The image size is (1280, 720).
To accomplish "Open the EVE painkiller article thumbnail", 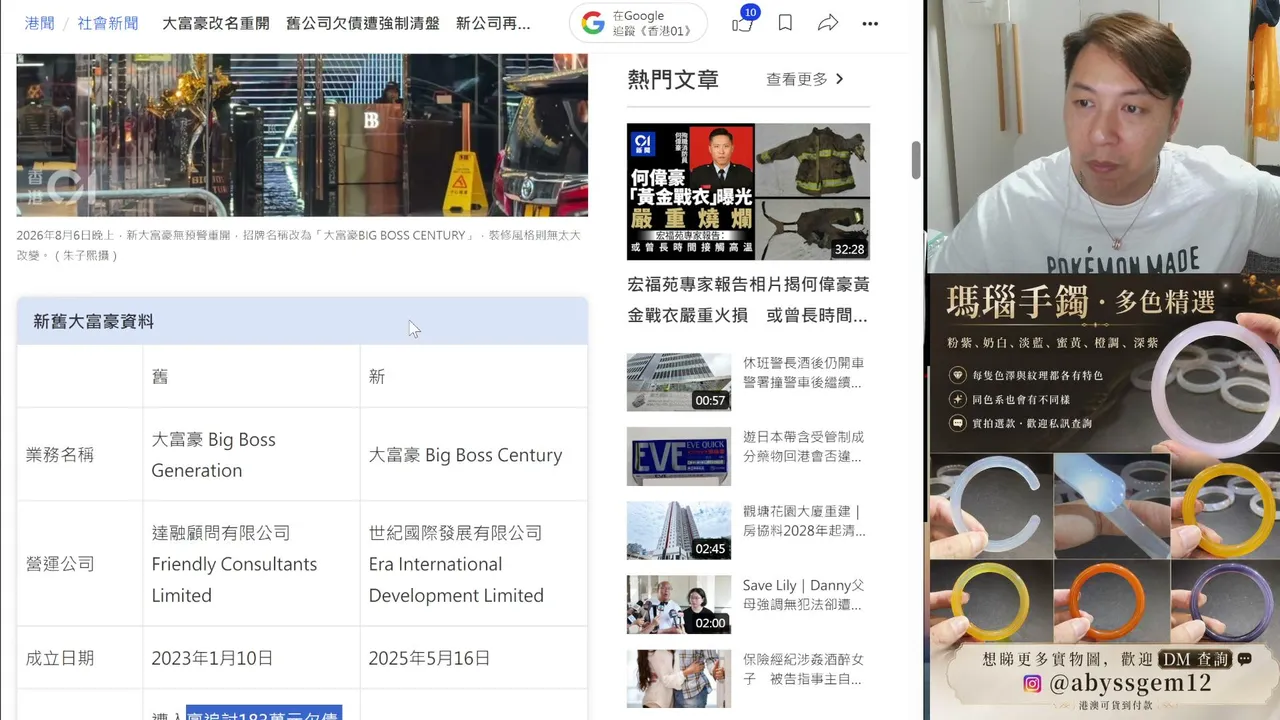I will coord(679,456).
